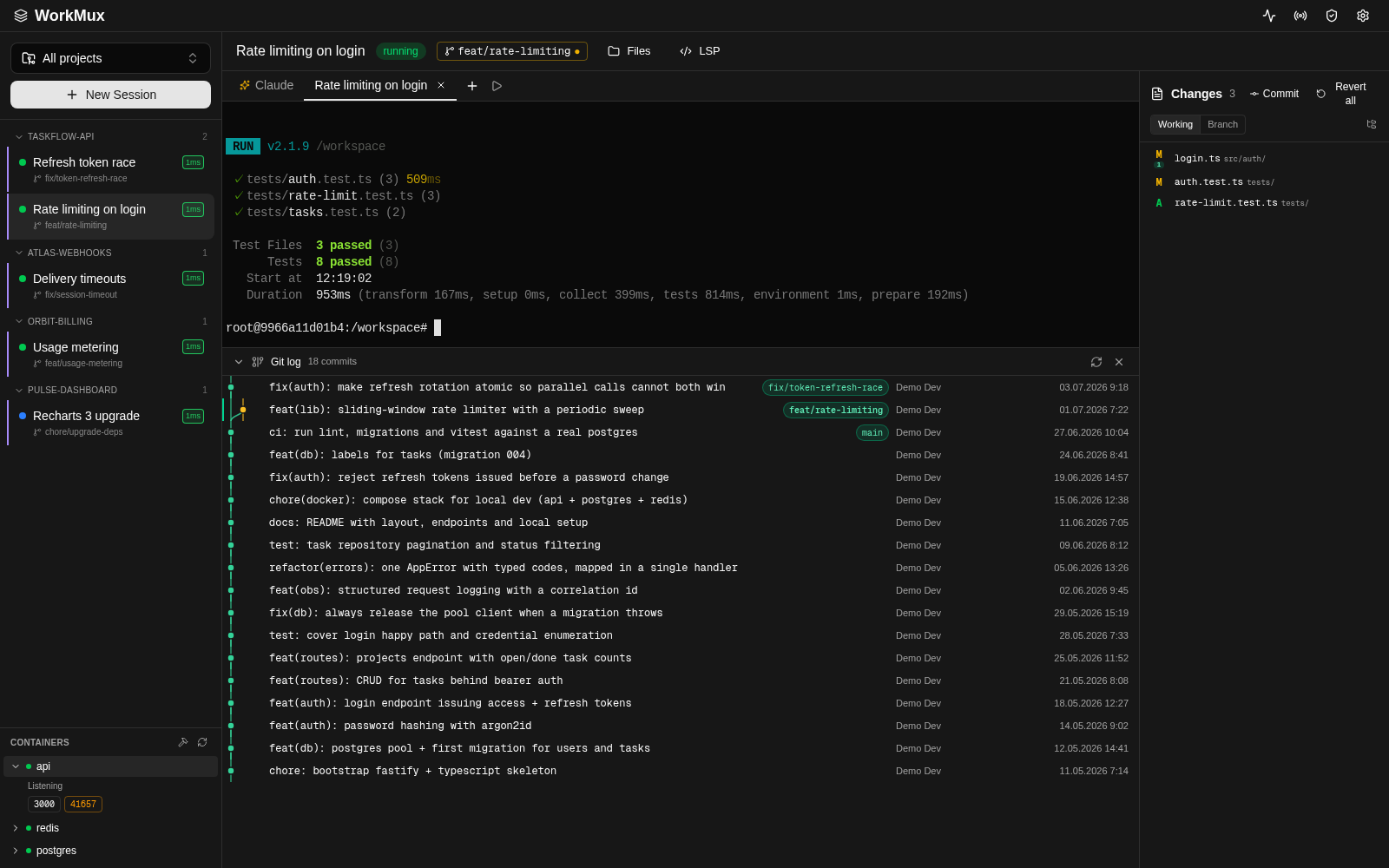Collapse the api container
Viewport: 1389px width, 868px height.
click(x=16, y=766)
